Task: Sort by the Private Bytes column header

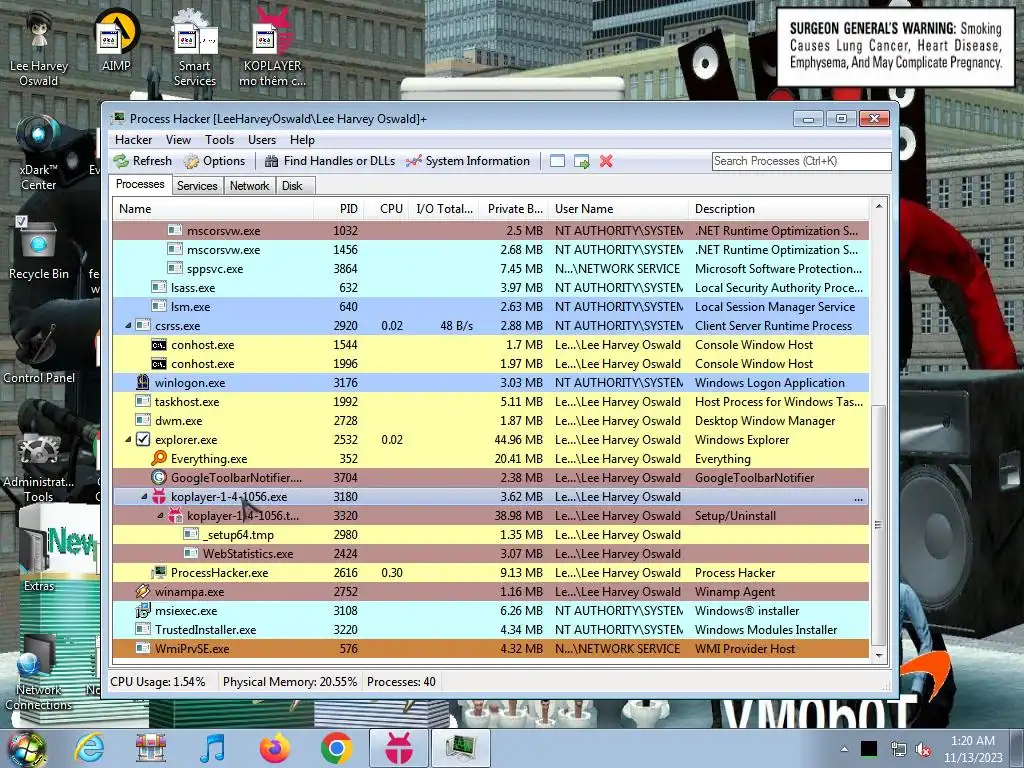Action: (513, 209)
